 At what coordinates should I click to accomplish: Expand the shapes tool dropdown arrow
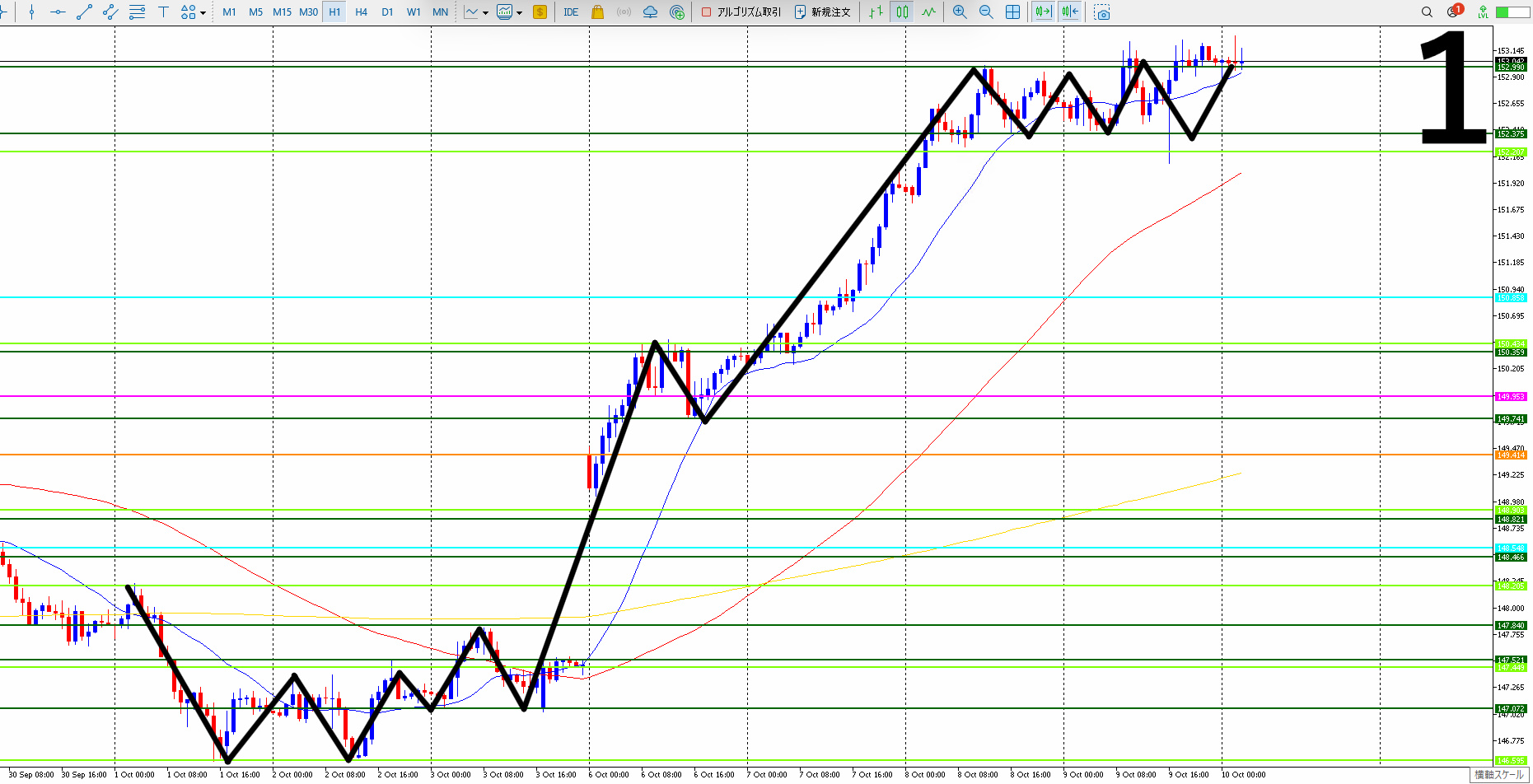[x=203, y=12]
